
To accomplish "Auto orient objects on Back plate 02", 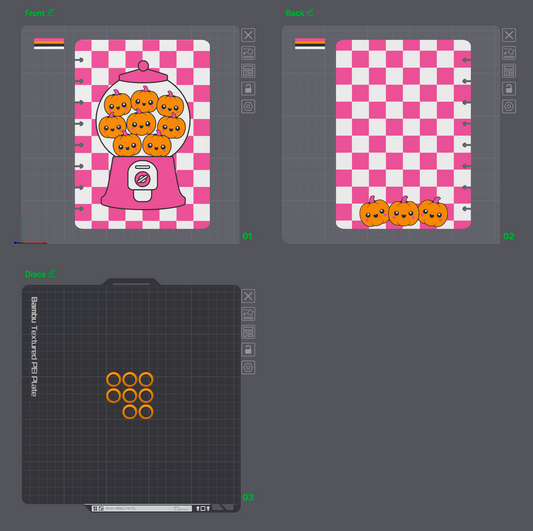I will tap(509, 53).
